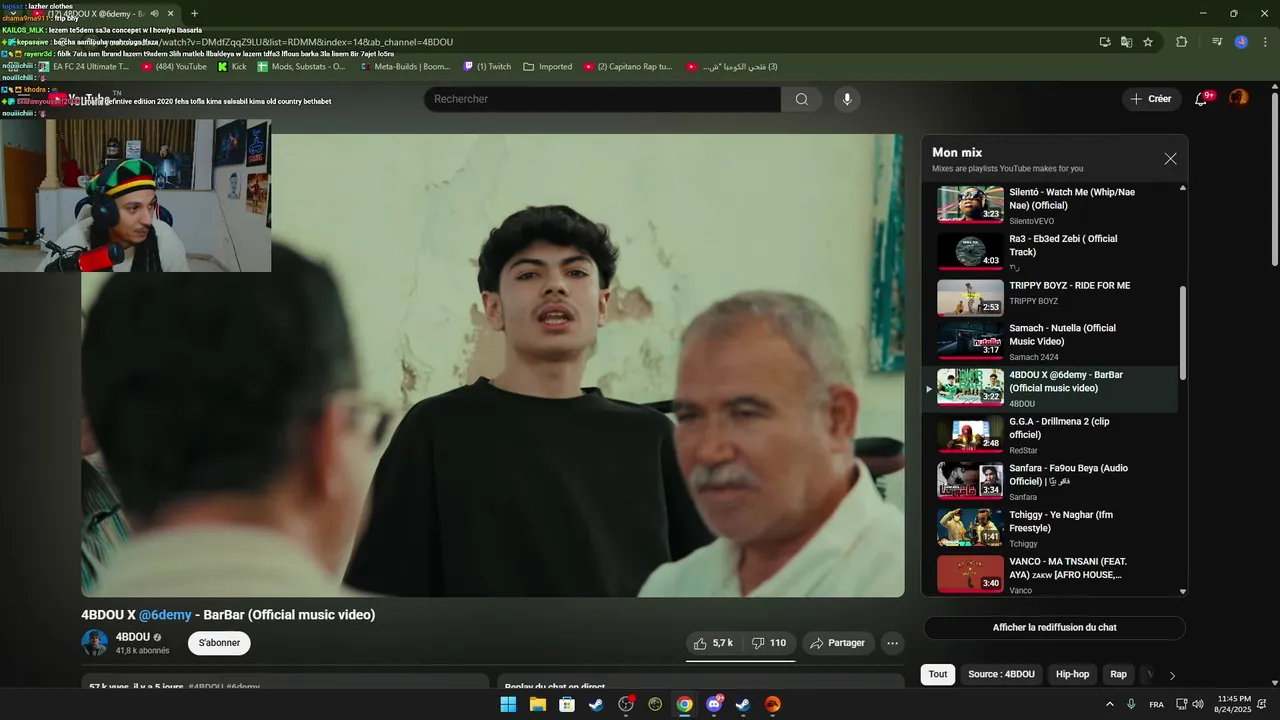Screen dimensions: 1280x720
Task: Open Mods, Substats bookmark
Action: [x=301, y=67]
